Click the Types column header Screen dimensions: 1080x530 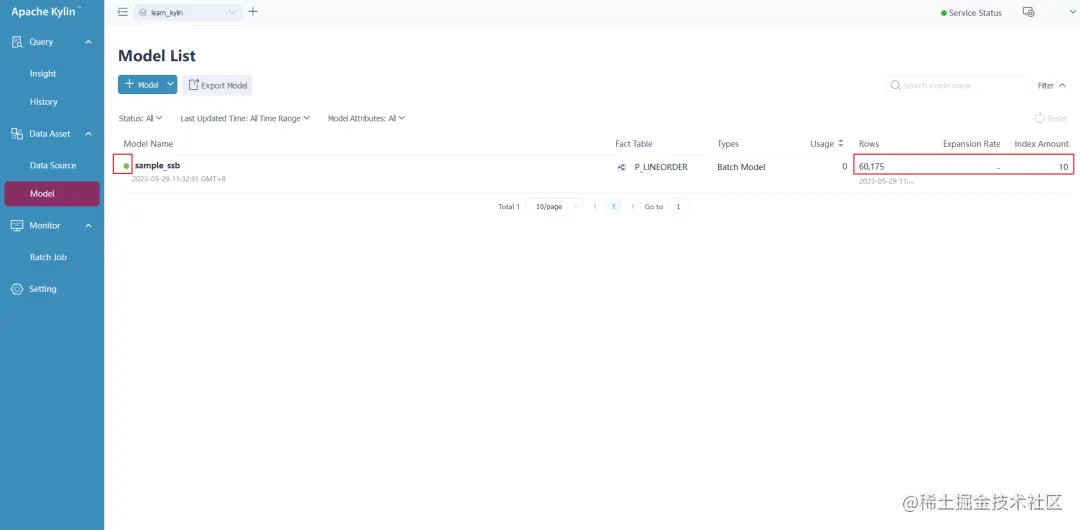click(x=728, y=144)
